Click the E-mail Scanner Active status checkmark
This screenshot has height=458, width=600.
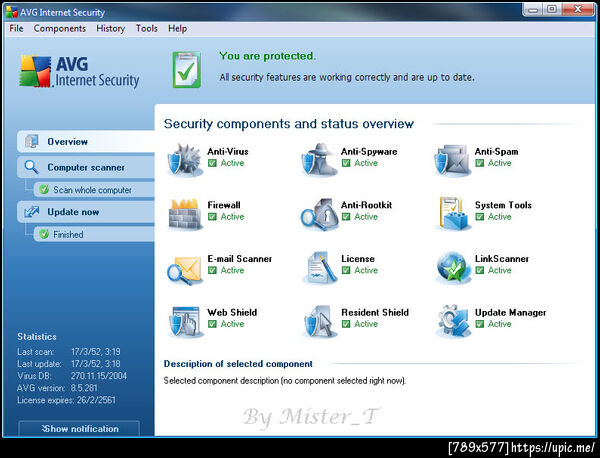212,270
